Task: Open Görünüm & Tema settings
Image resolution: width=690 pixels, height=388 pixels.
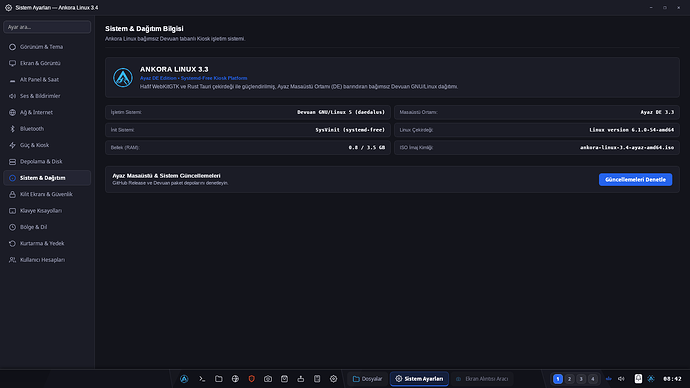Action: click(47, 47)
